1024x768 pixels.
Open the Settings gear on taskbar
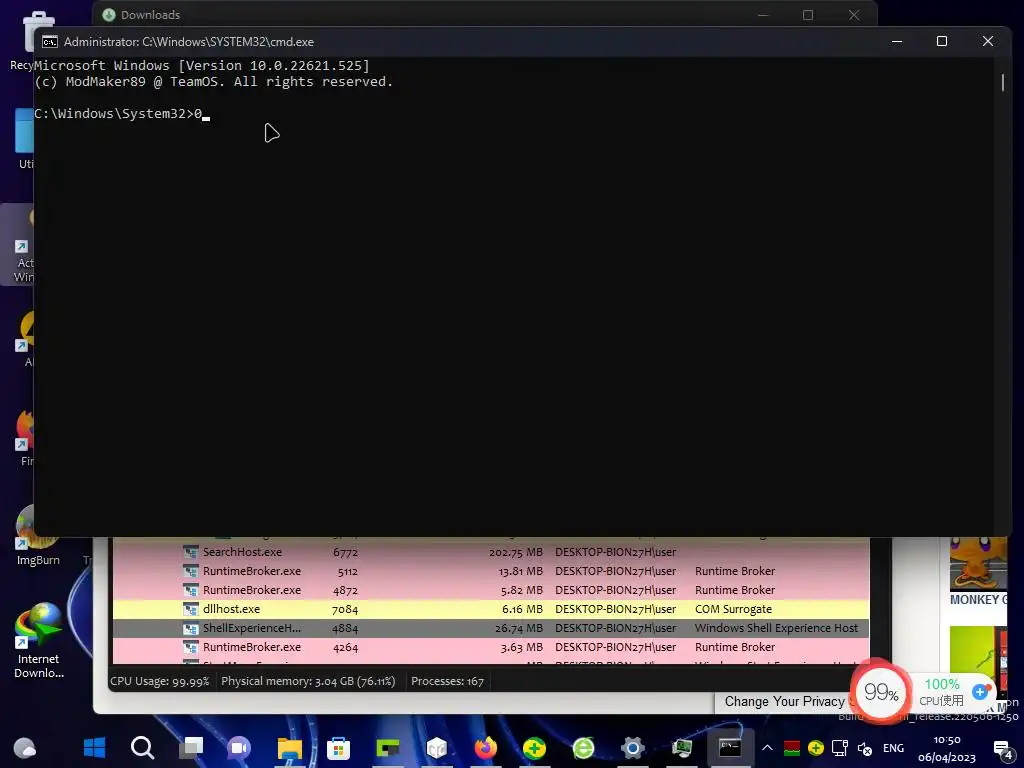[x=632, y=747]
